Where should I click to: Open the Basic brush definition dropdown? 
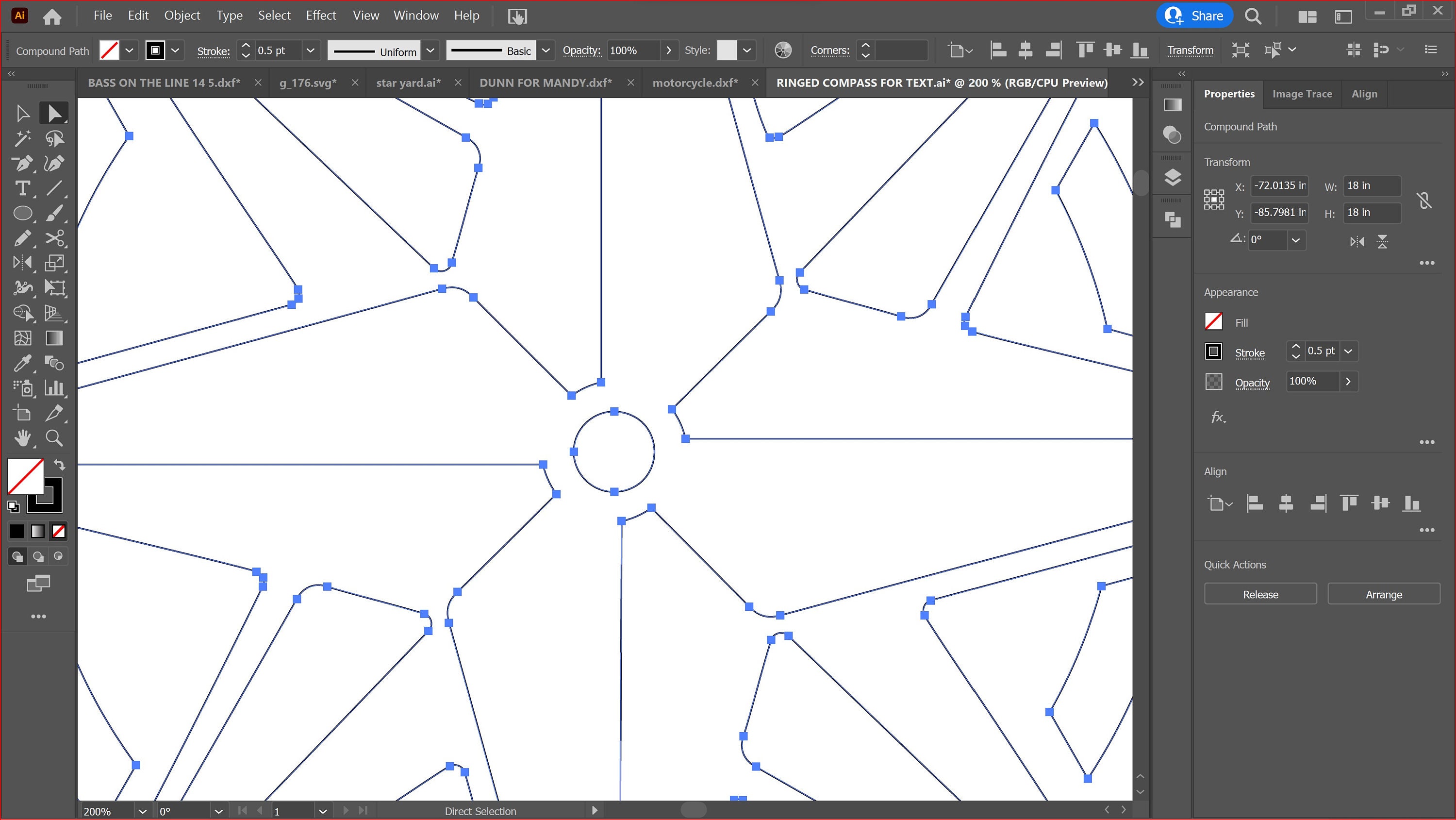(546, 50)
